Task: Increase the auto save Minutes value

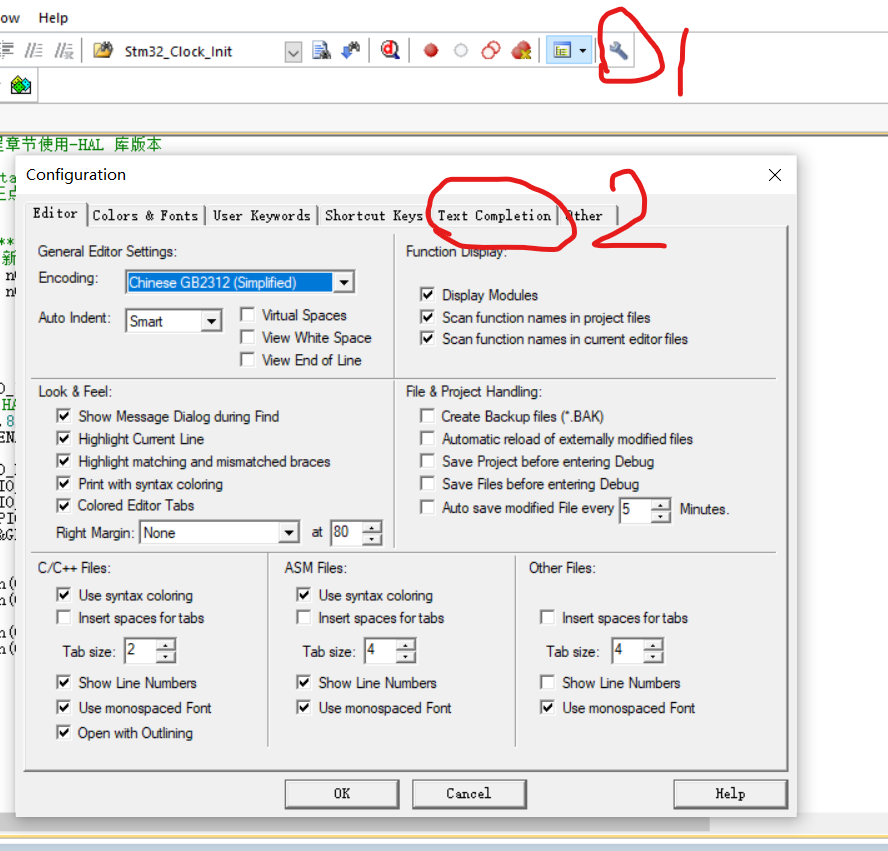Action: pos(660,503)
